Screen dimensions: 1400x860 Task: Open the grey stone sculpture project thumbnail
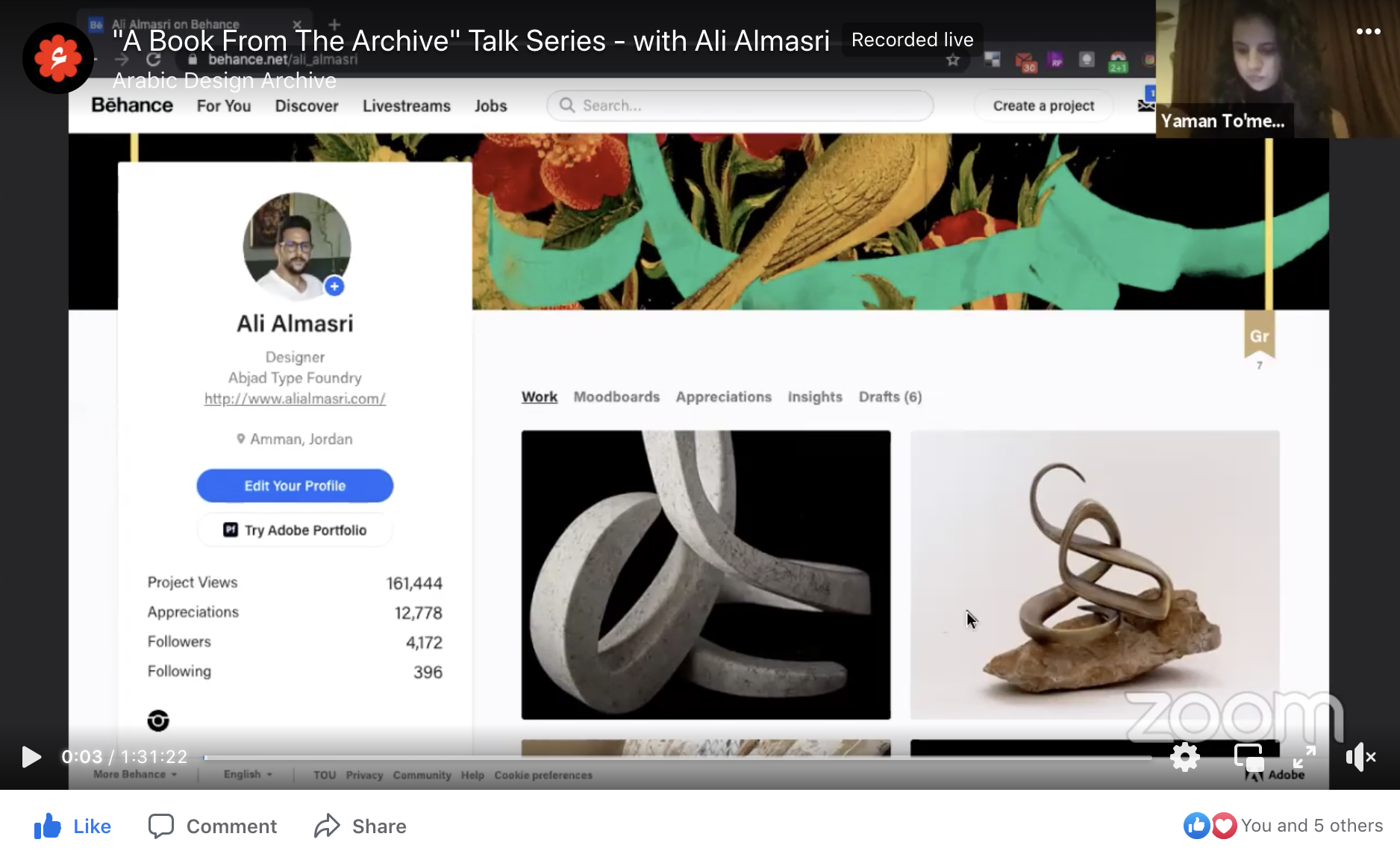click(x=706, y=575)
